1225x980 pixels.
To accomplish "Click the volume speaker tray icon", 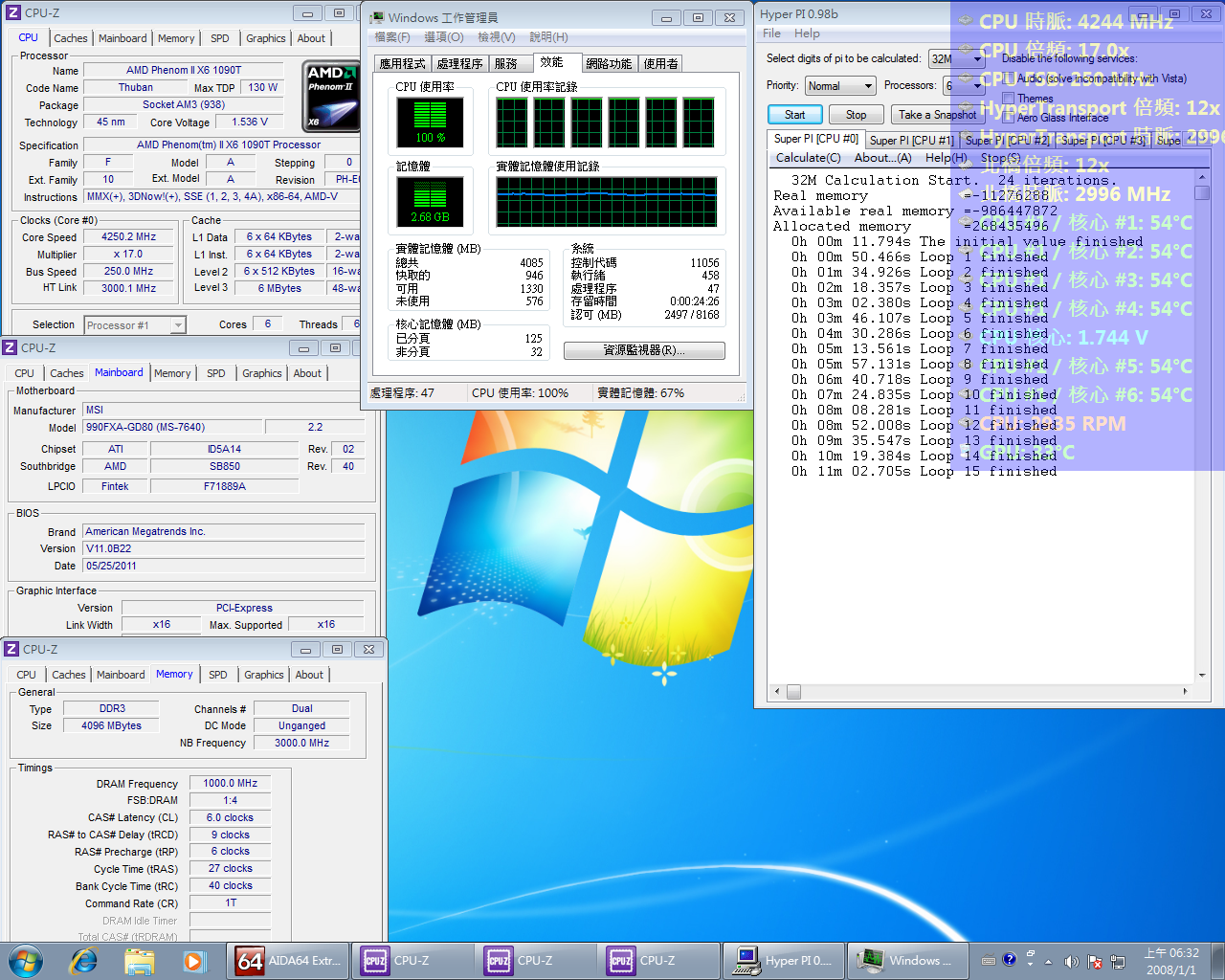I will tap(1071, 961).
